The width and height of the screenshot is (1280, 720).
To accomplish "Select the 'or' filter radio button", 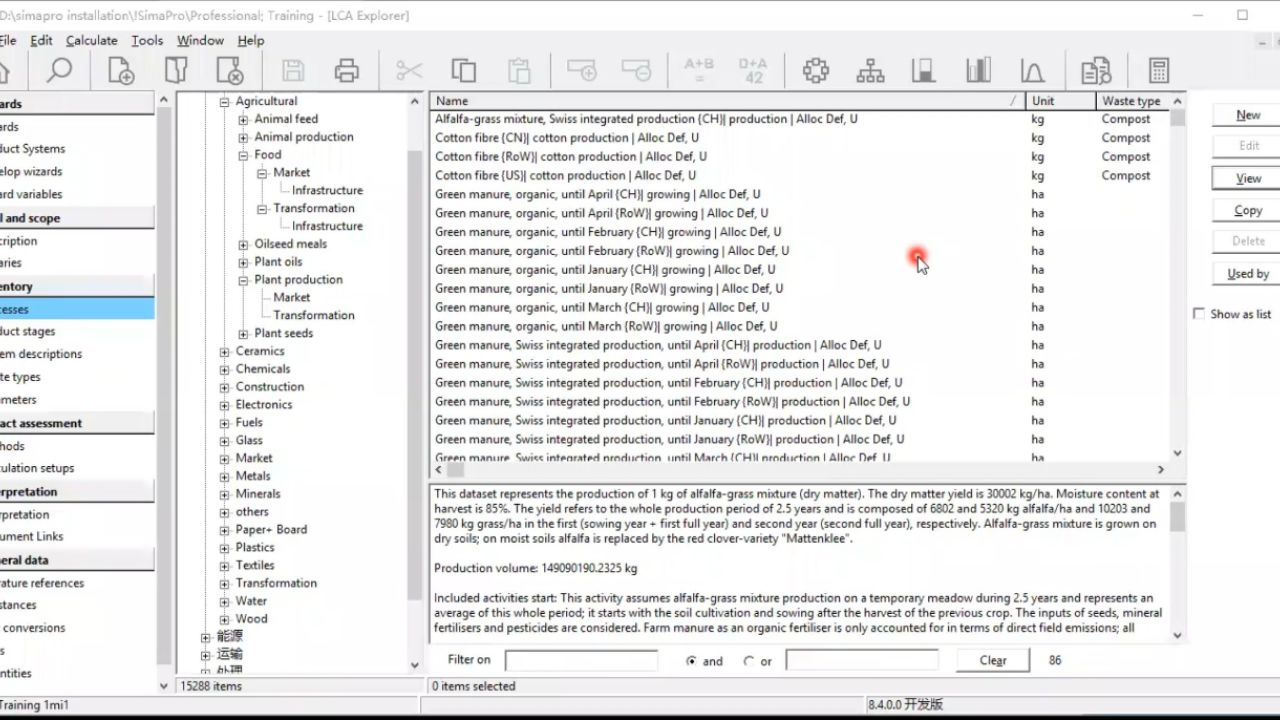I will pyautogui.click(x=749, y=660).
